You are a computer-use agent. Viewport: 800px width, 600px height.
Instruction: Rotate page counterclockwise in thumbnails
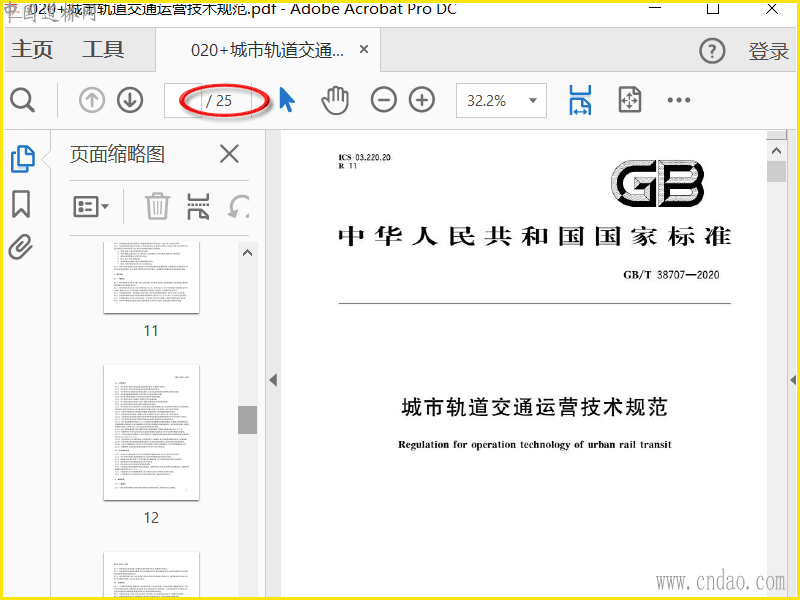coord(238,207)
